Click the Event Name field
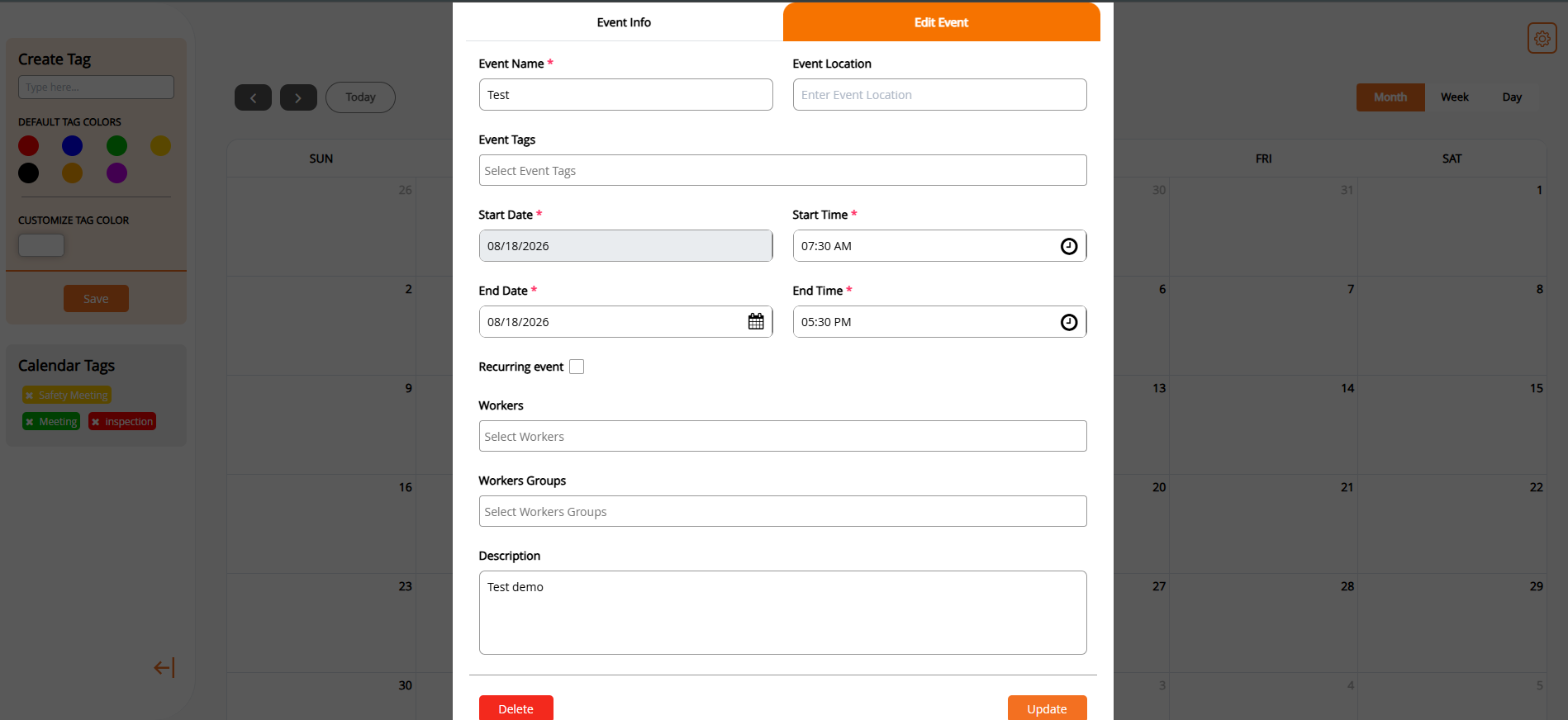This screenshot has height=720, width=1568. tap(625, 95)
